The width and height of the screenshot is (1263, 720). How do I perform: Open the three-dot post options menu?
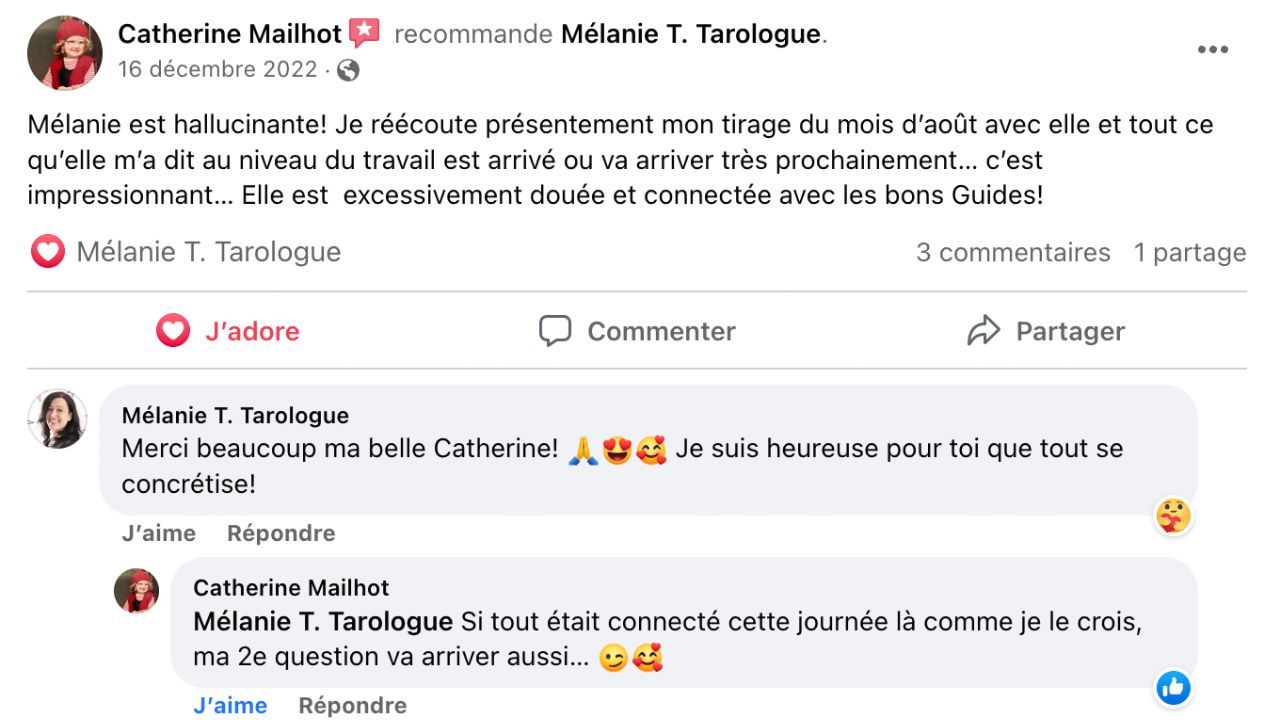[1212, 50]
